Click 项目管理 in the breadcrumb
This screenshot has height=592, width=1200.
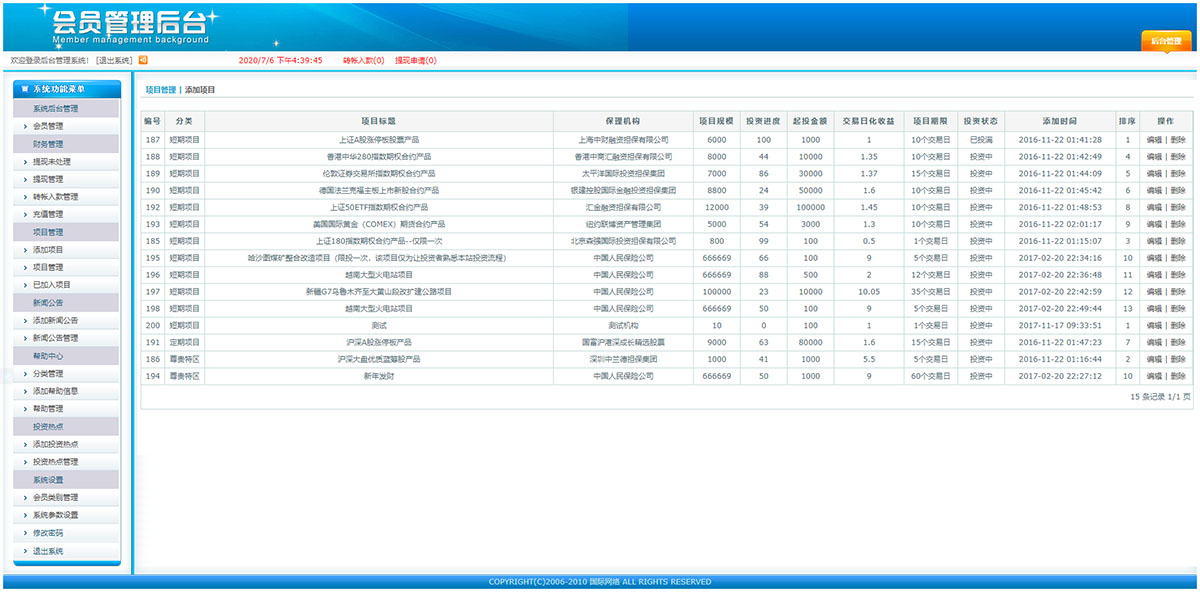[160, 90]
